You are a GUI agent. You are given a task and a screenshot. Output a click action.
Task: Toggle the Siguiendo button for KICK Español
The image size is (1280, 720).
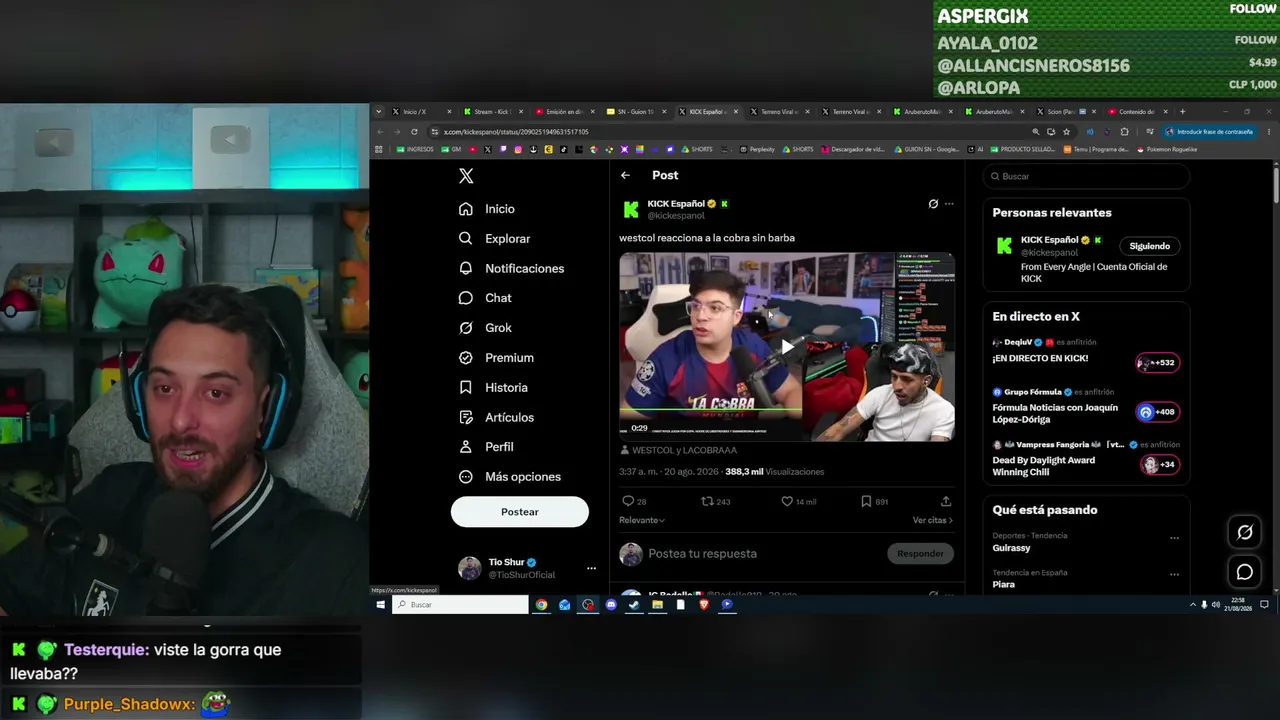click(1149, 246)
